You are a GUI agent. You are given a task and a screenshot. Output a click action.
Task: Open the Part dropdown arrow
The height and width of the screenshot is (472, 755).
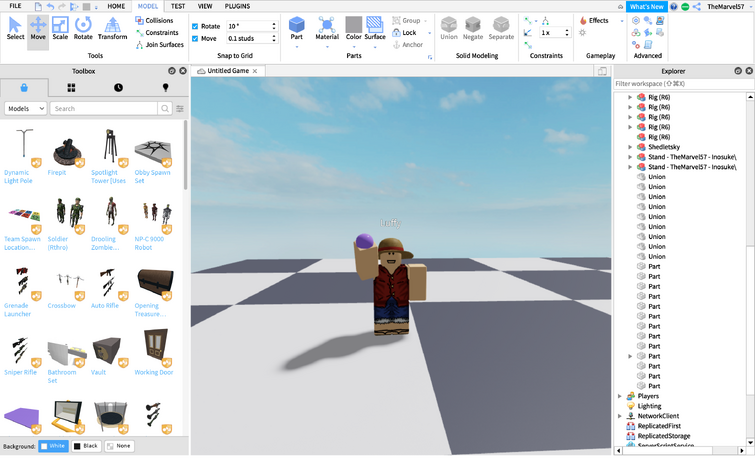(297, 47)
